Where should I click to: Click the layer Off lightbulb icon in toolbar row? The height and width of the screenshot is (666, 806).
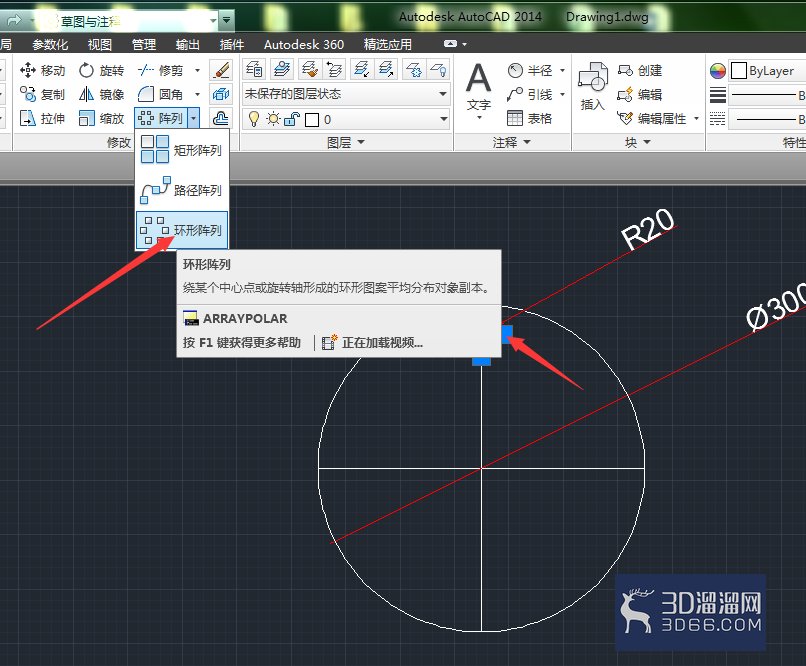point(438,69)
